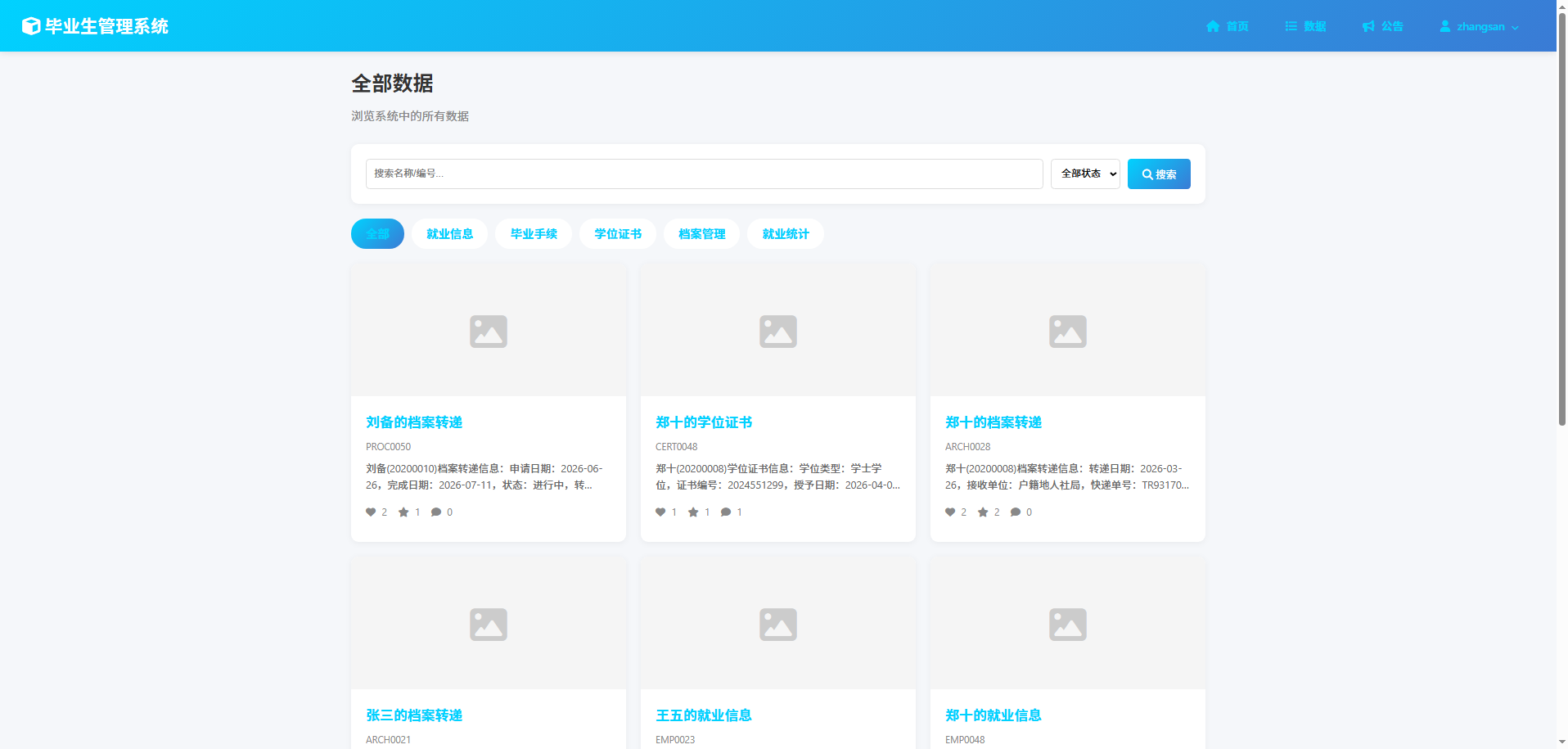Open the 首页 navigation link
1568x749 pixels.
pos(1228,26)
